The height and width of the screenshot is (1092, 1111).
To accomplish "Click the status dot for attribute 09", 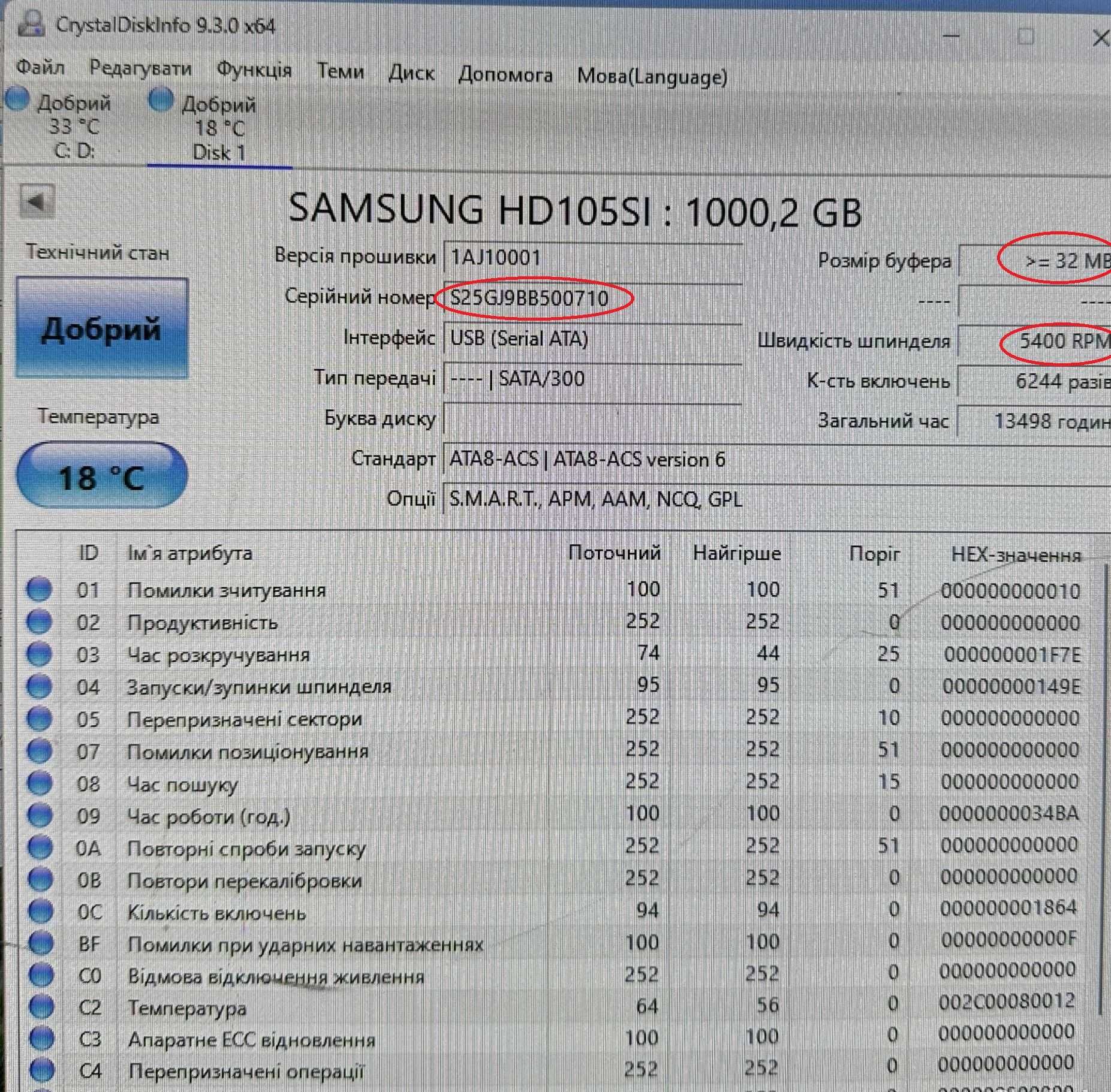I will [x=40, y=815].
